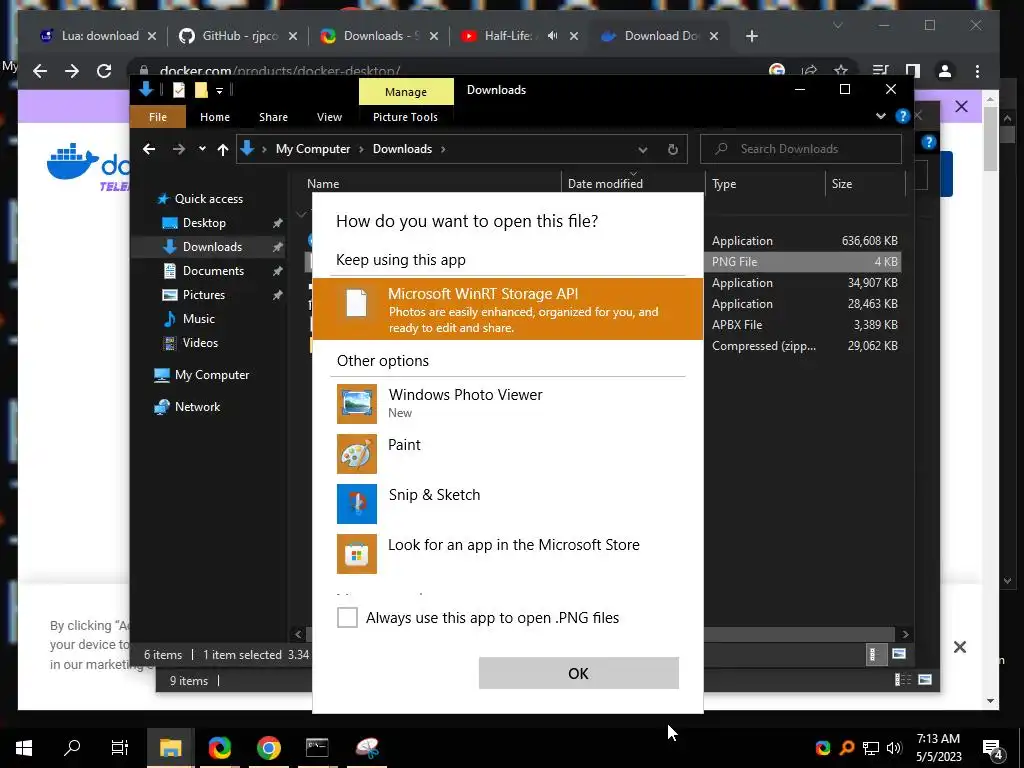Unpin Pictures from Quick access
This screenshot has height=768, width=1024.
(x=278, y=295)
